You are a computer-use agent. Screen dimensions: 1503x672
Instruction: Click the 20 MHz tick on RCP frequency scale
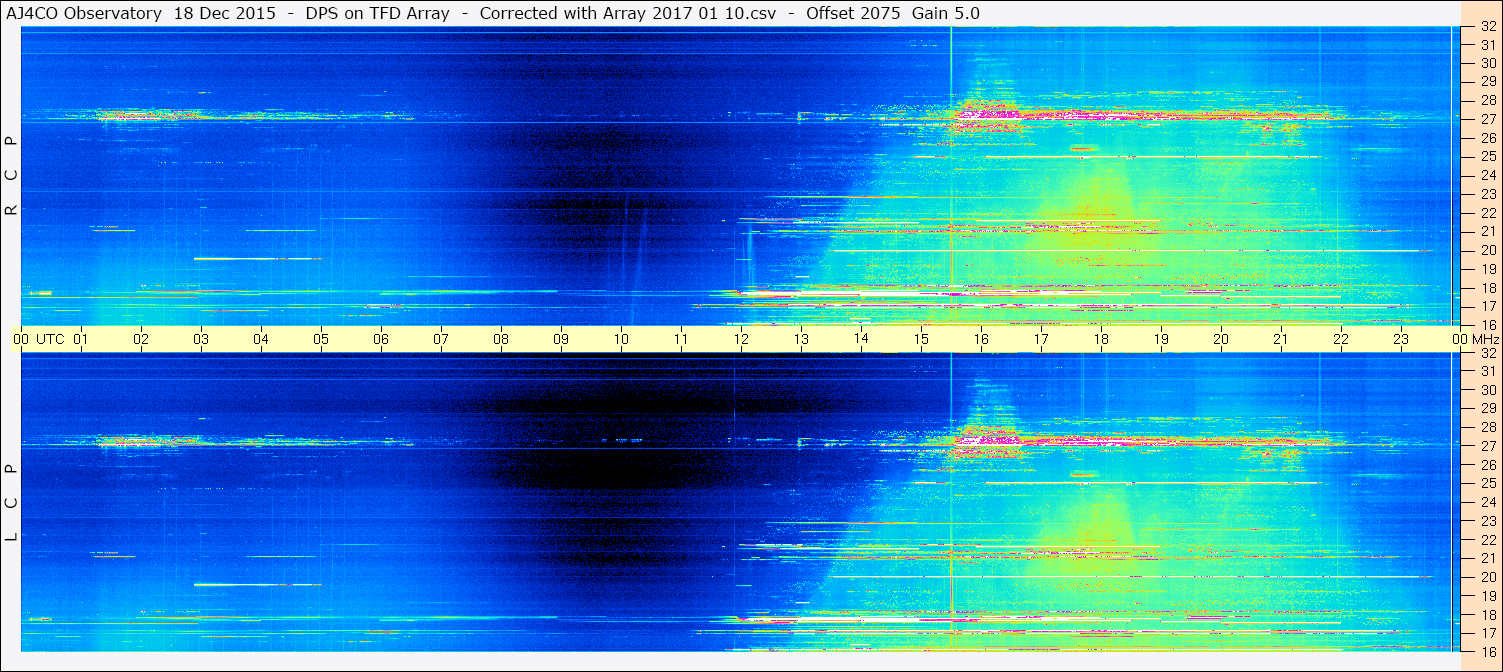pos(1487,250)
